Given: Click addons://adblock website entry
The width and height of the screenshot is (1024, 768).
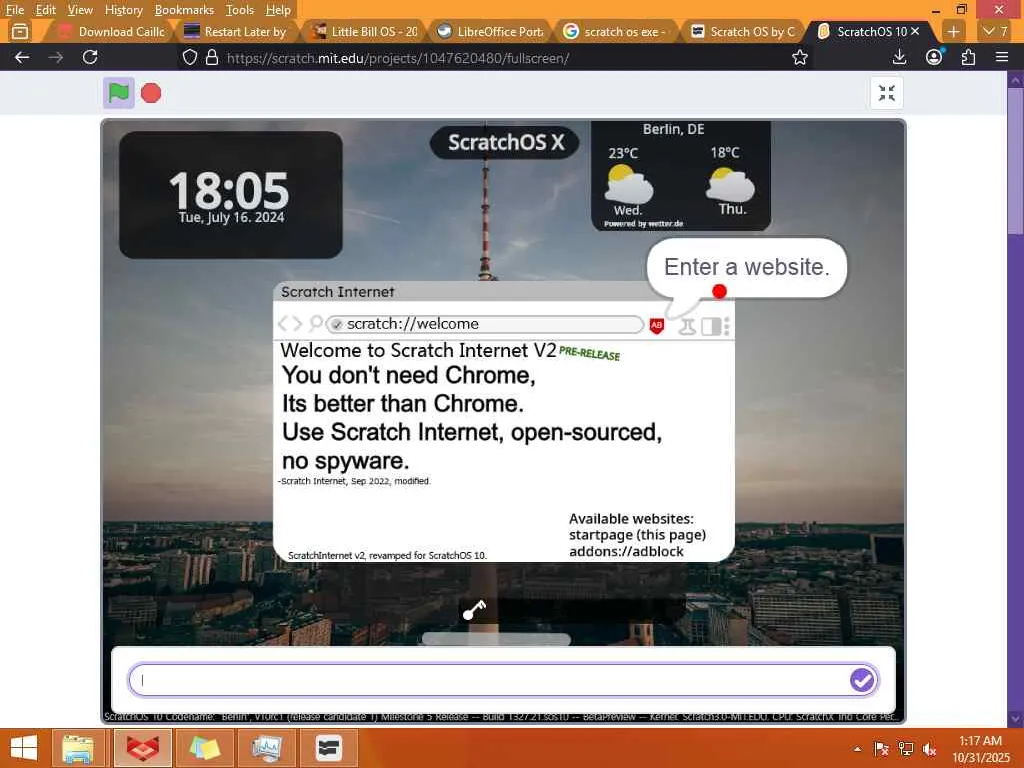Looking at the screenshot, I should (626, 551).
